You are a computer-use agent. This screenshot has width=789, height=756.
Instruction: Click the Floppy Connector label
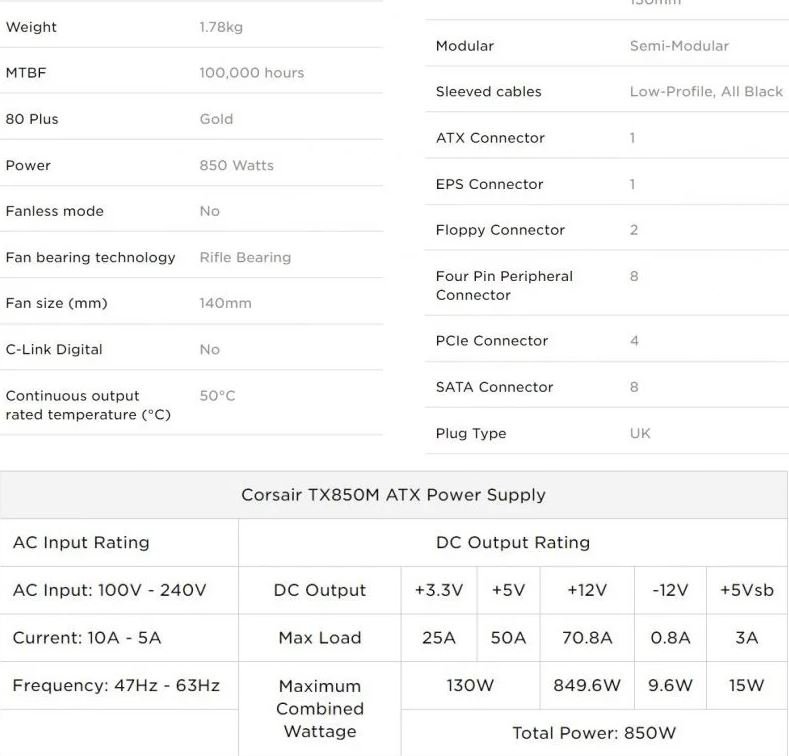500,231
